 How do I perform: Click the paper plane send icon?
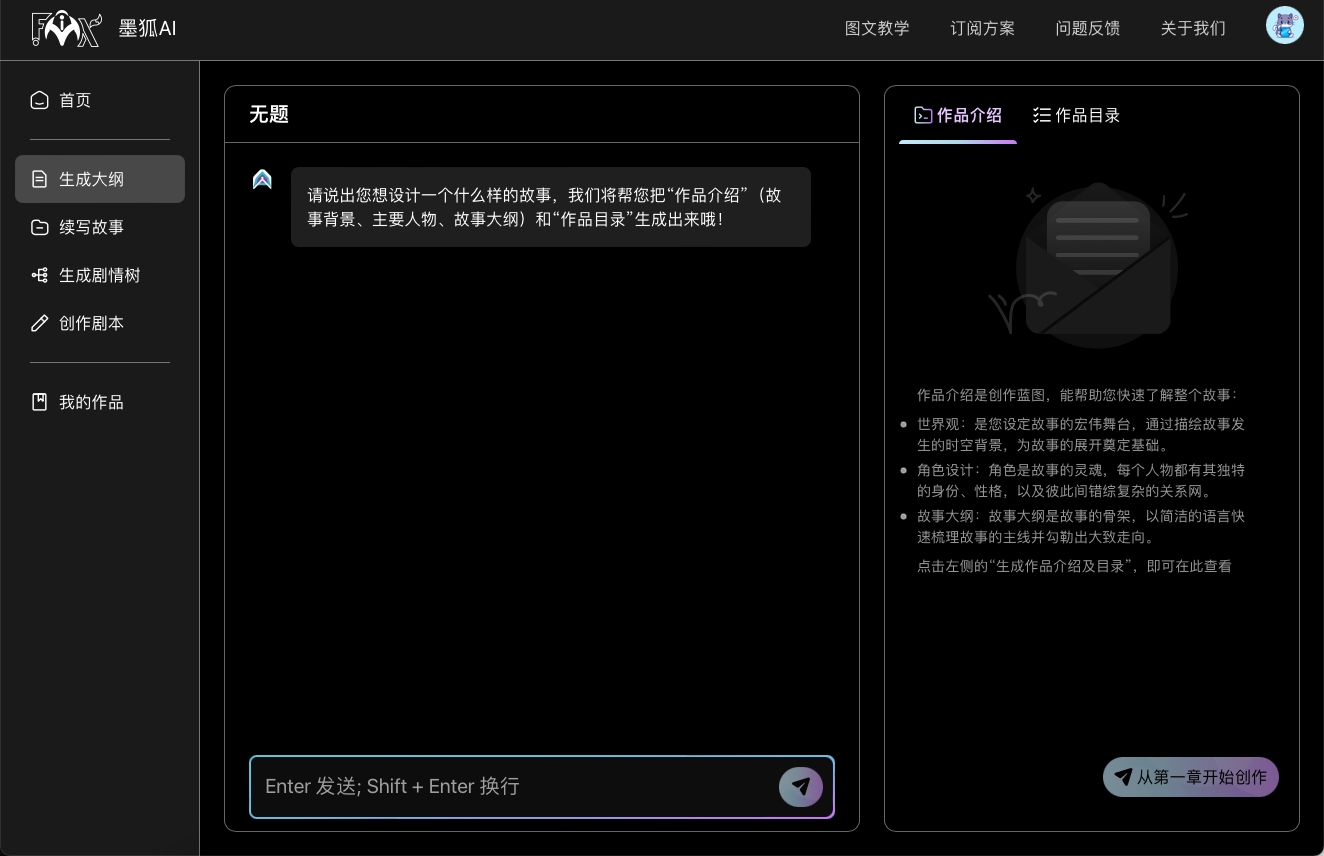[x=800, y=787]
